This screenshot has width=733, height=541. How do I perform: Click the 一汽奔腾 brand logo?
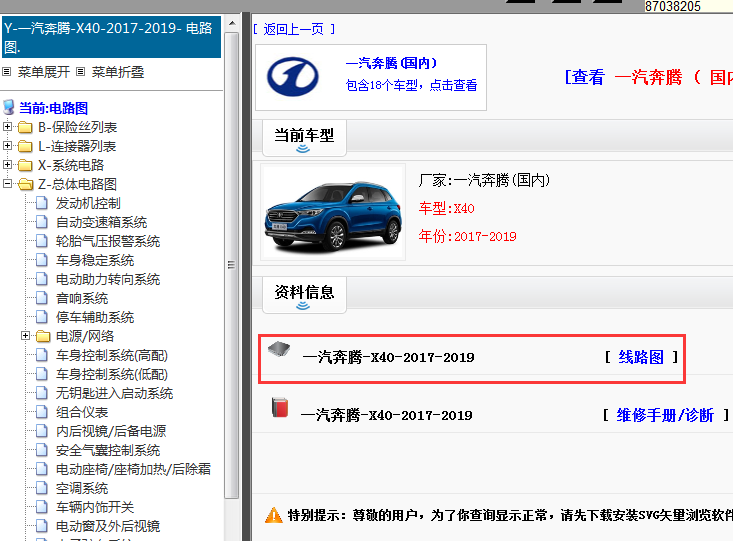pyautogui.click(x=293, y=77)
